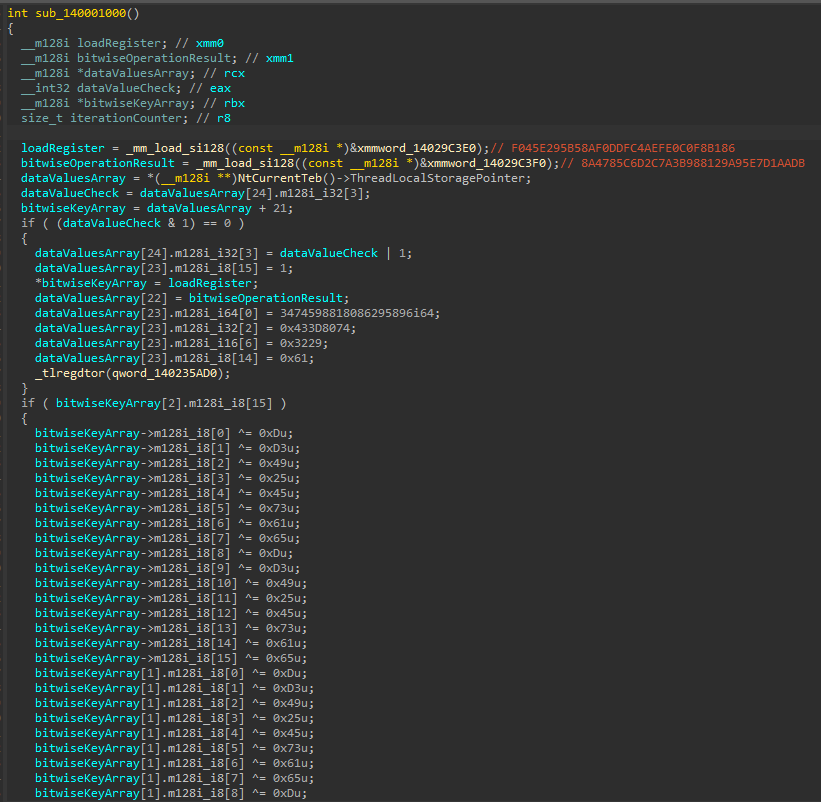Select the bitwiseKeyArray->m128i_i8[10] ^= 0x49u line
This screenshot has width=821, height=802.
pos(171,583)
